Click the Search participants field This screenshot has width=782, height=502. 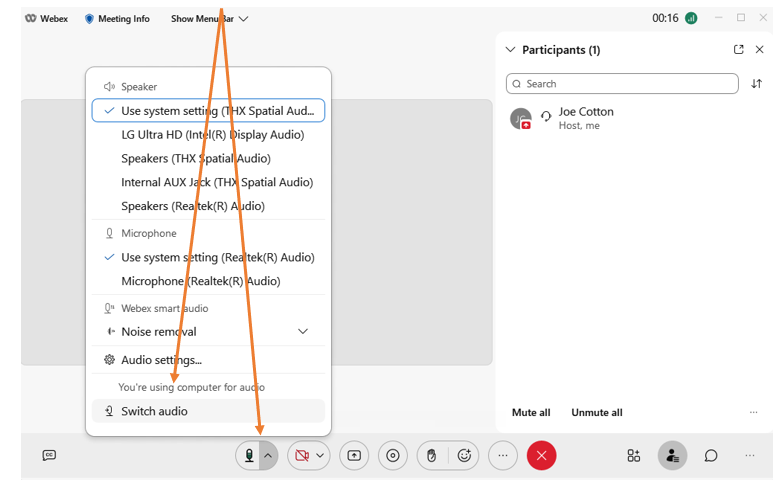[622, 84]
